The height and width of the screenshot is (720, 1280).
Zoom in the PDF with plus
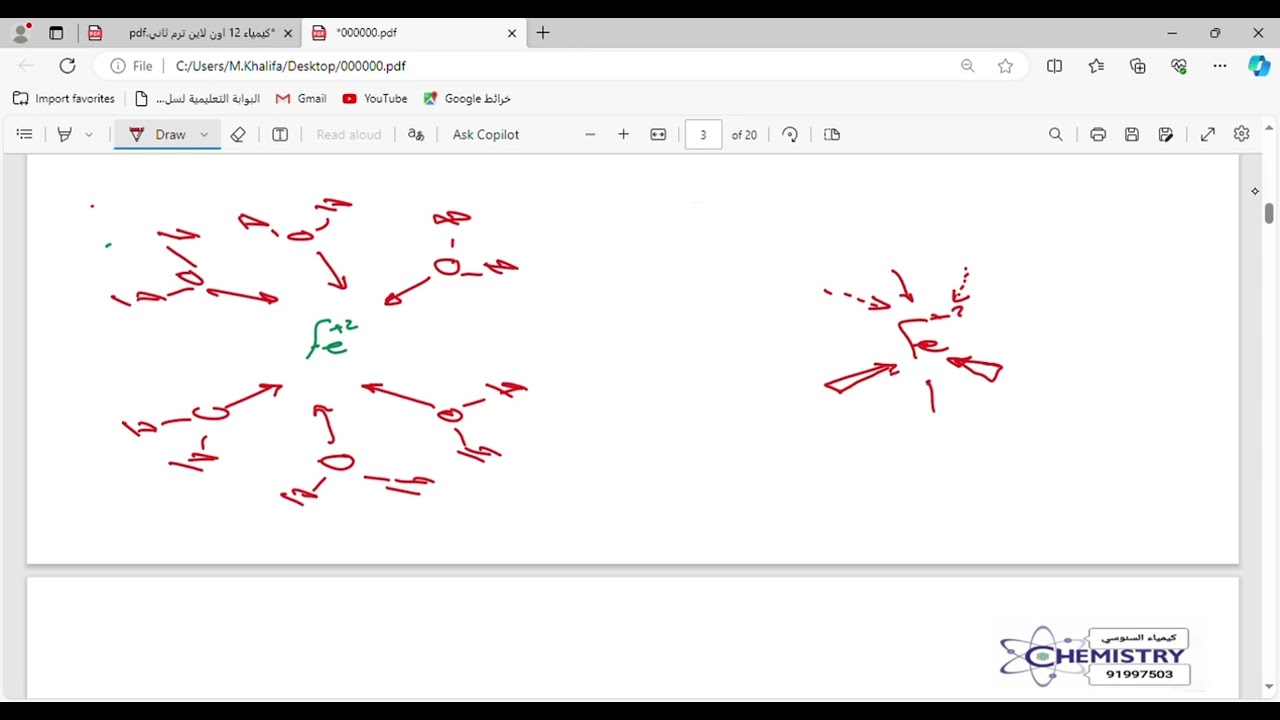coord(624,134)
